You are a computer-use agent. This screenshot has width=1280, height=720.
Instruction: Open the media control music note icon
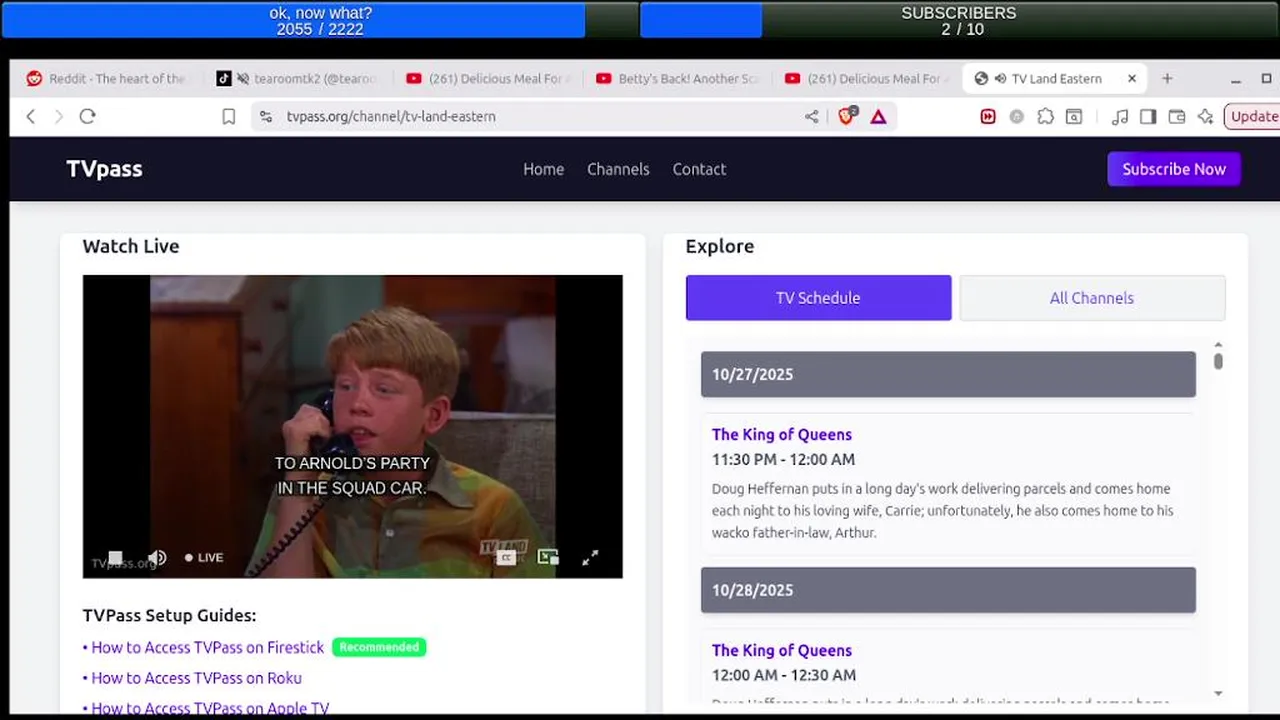point(1120,116)
